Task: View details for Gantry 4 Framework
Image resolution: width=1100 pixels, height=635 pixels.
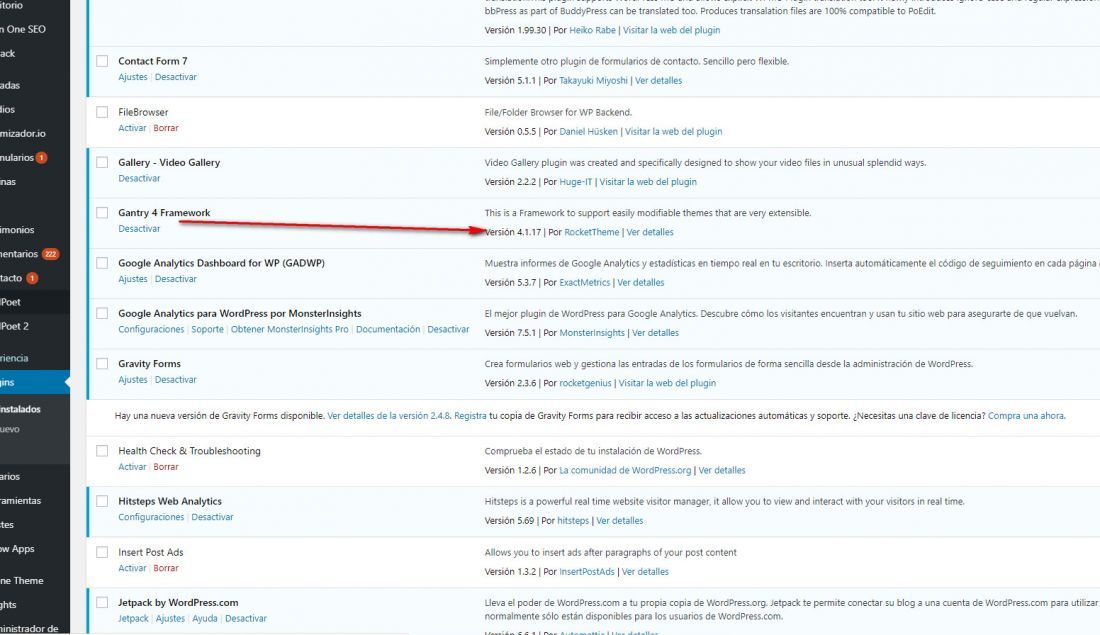Action: (x=650, y=232)
